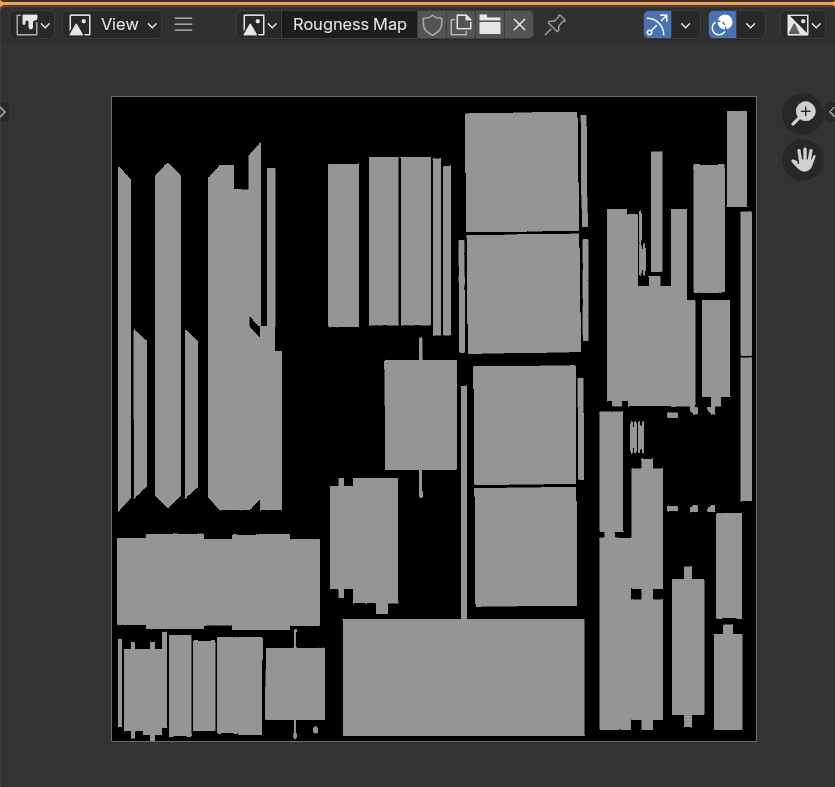Expand overlays options dropdown arrow
The height and width of the screenshot is (787, 835).
(x=751, y=24)
